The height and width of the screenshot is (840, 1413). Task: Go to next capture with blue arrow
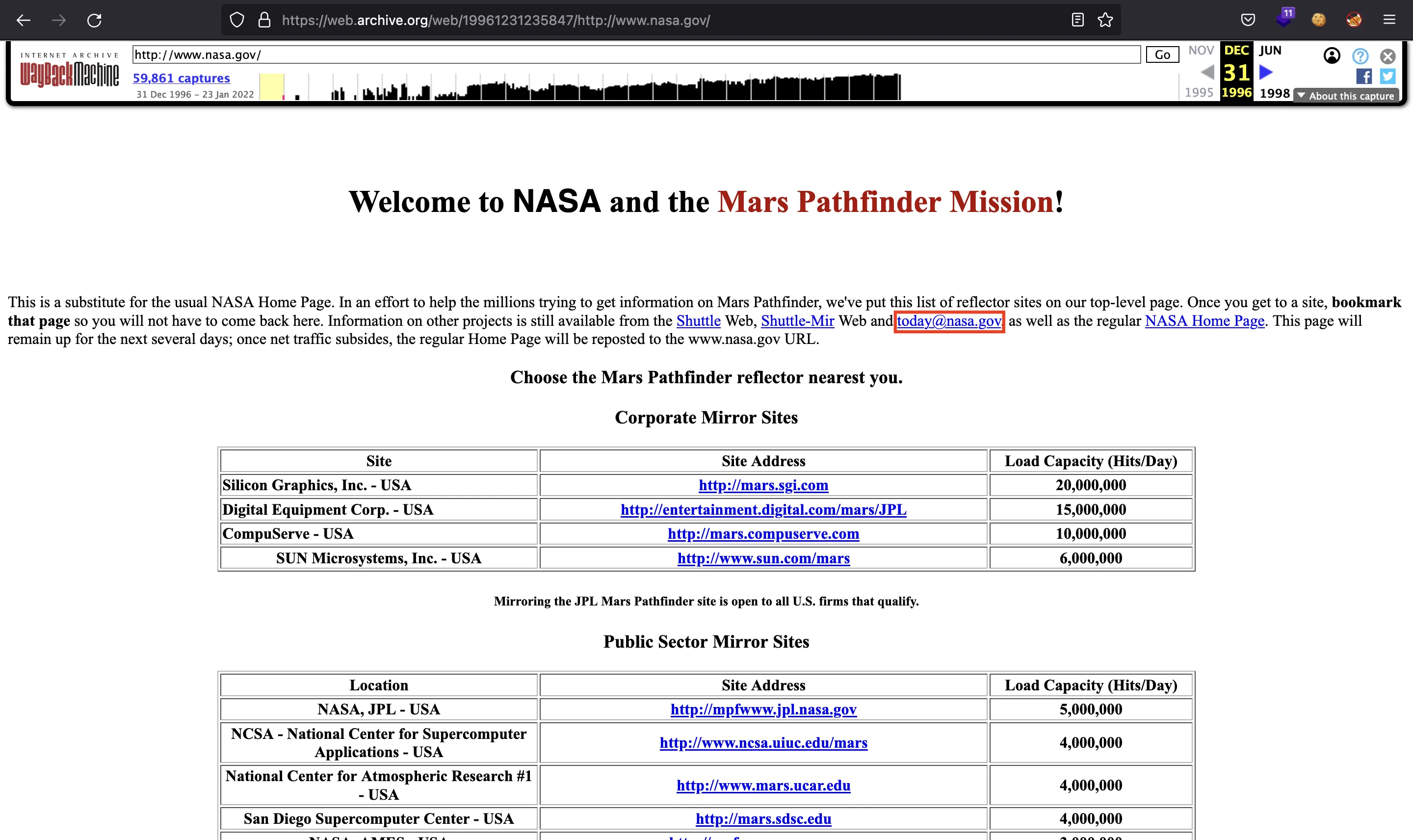click(x=1266, y=73)
